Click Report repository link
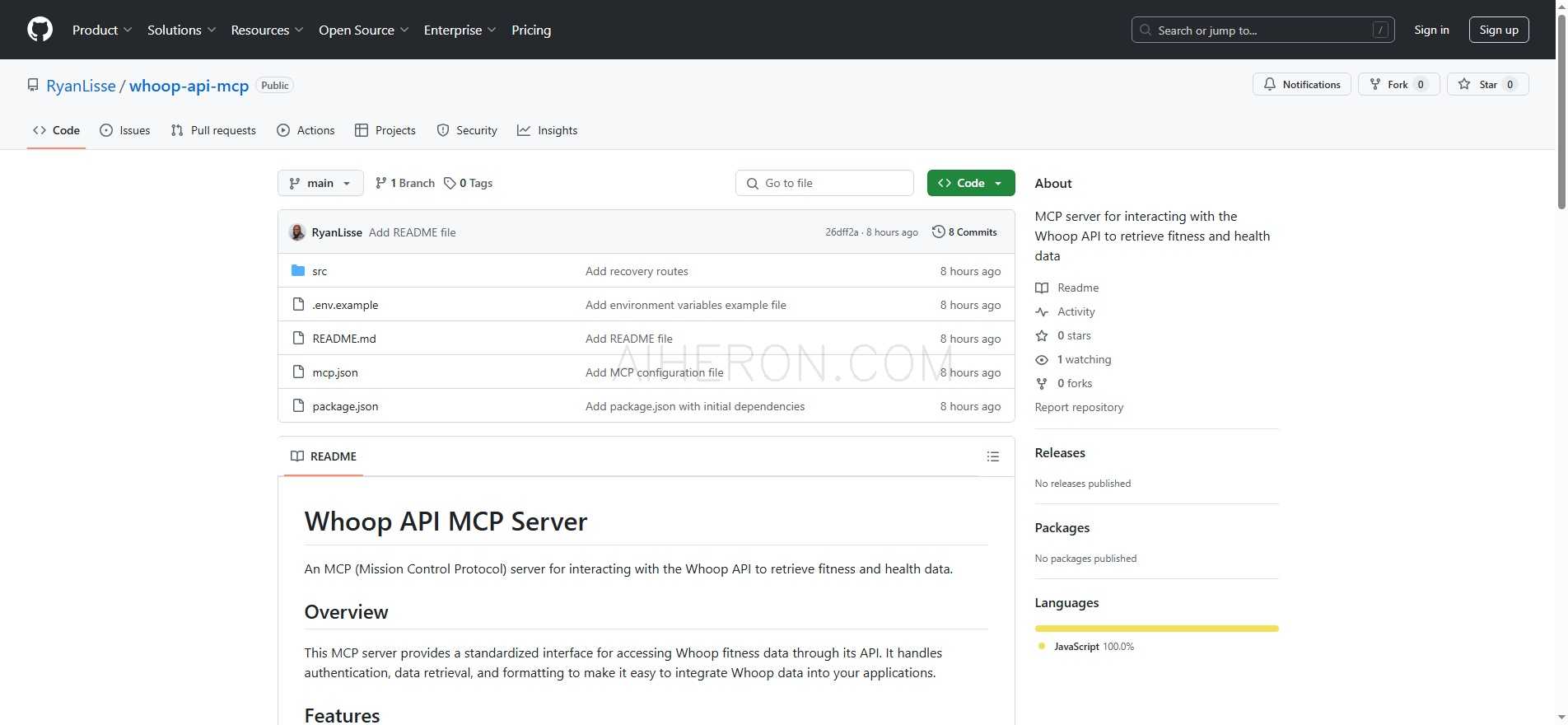This screenshot has width=1568, height=725. coord(1079,407)
